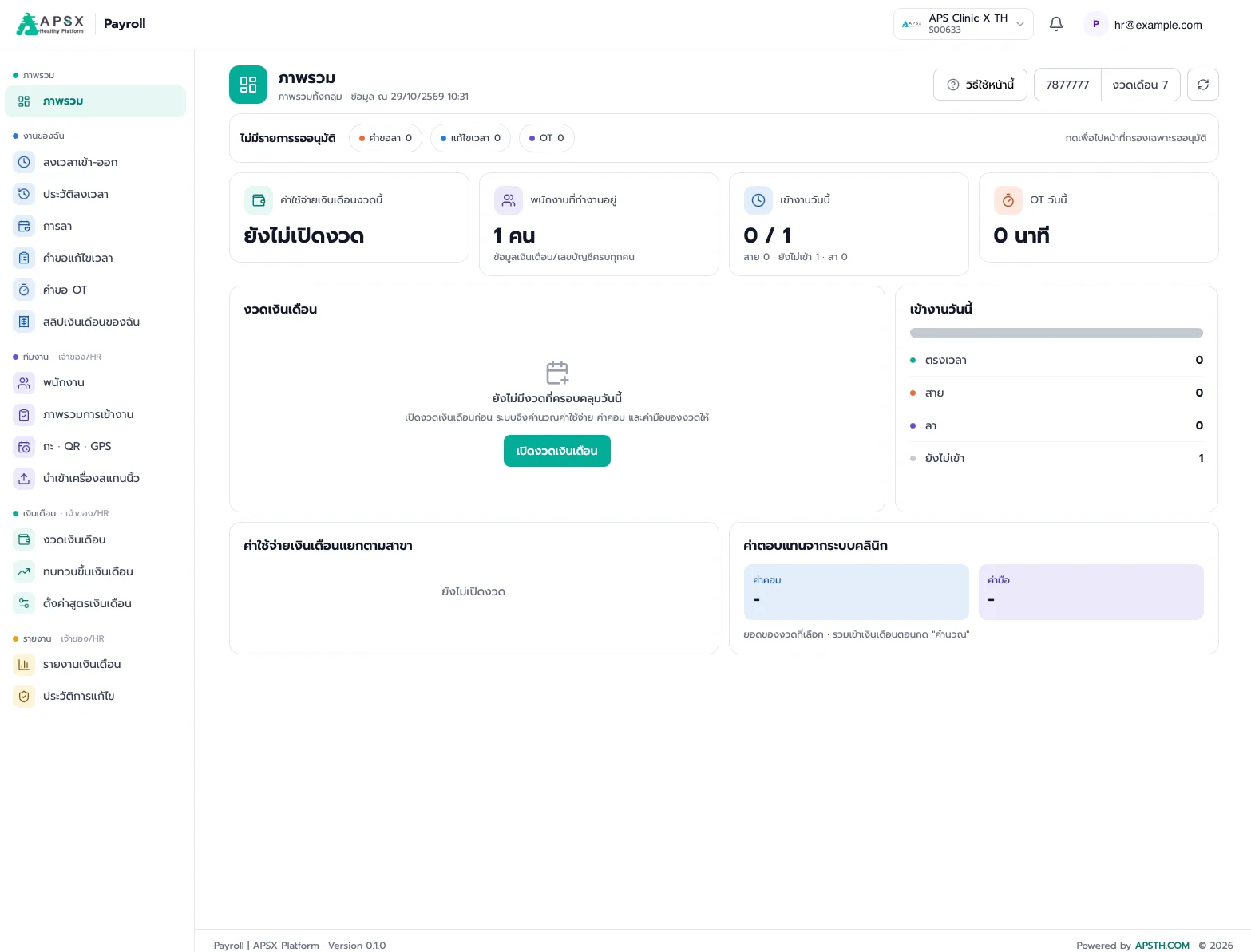Click the refresh icon button
This screenshot has height=952, width=1251.
1202,85
